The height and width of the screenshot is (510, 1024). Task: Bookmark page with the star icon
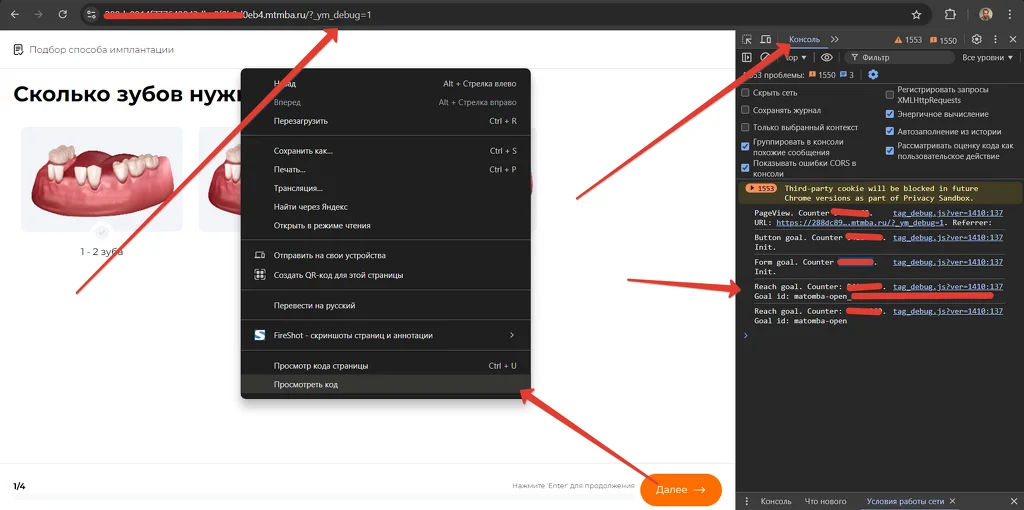click(x=916, y=14)
